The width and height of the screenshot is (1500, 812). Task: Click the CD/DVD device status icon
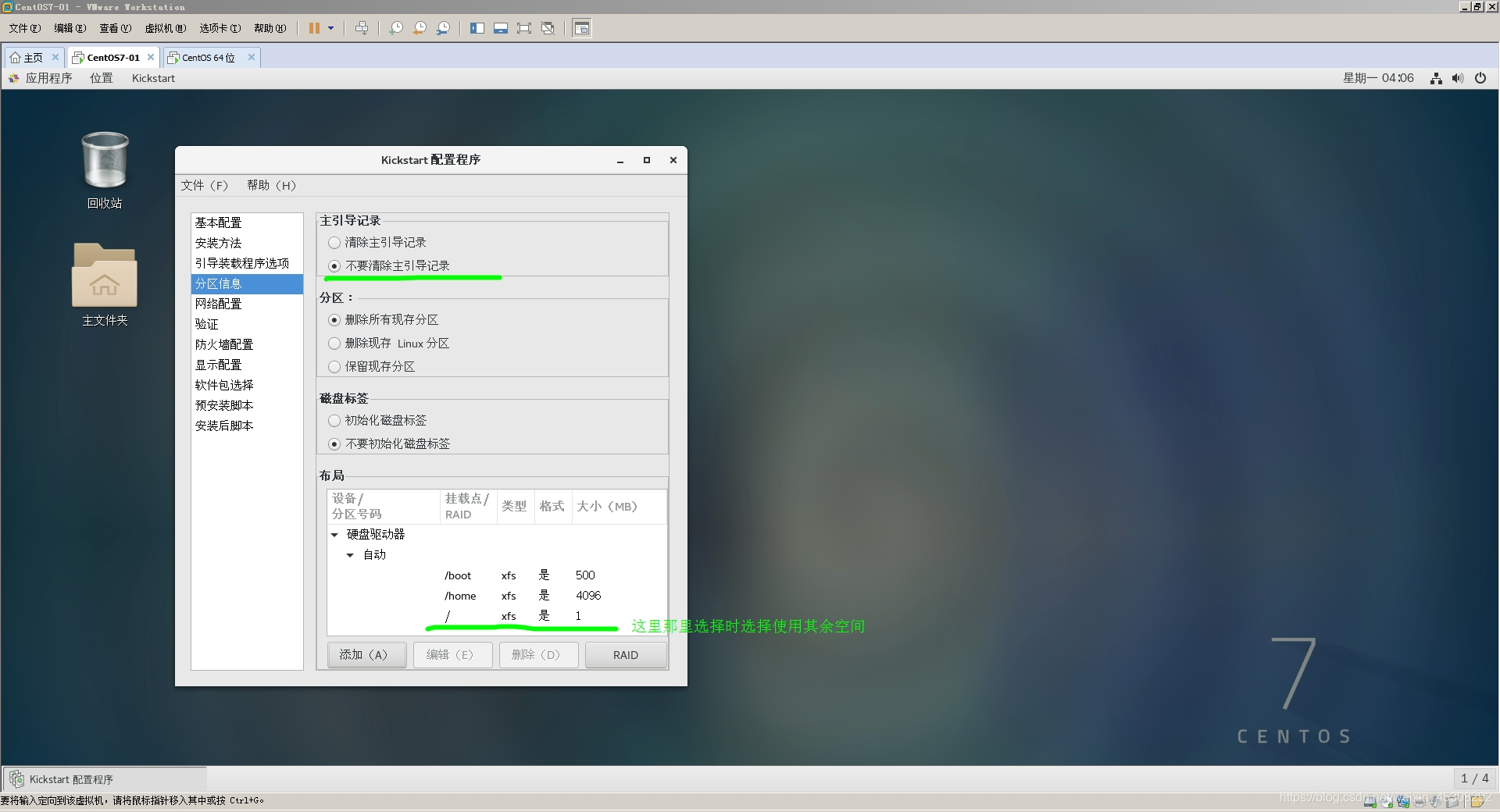pyautogui.click(x=1387, y=801)
